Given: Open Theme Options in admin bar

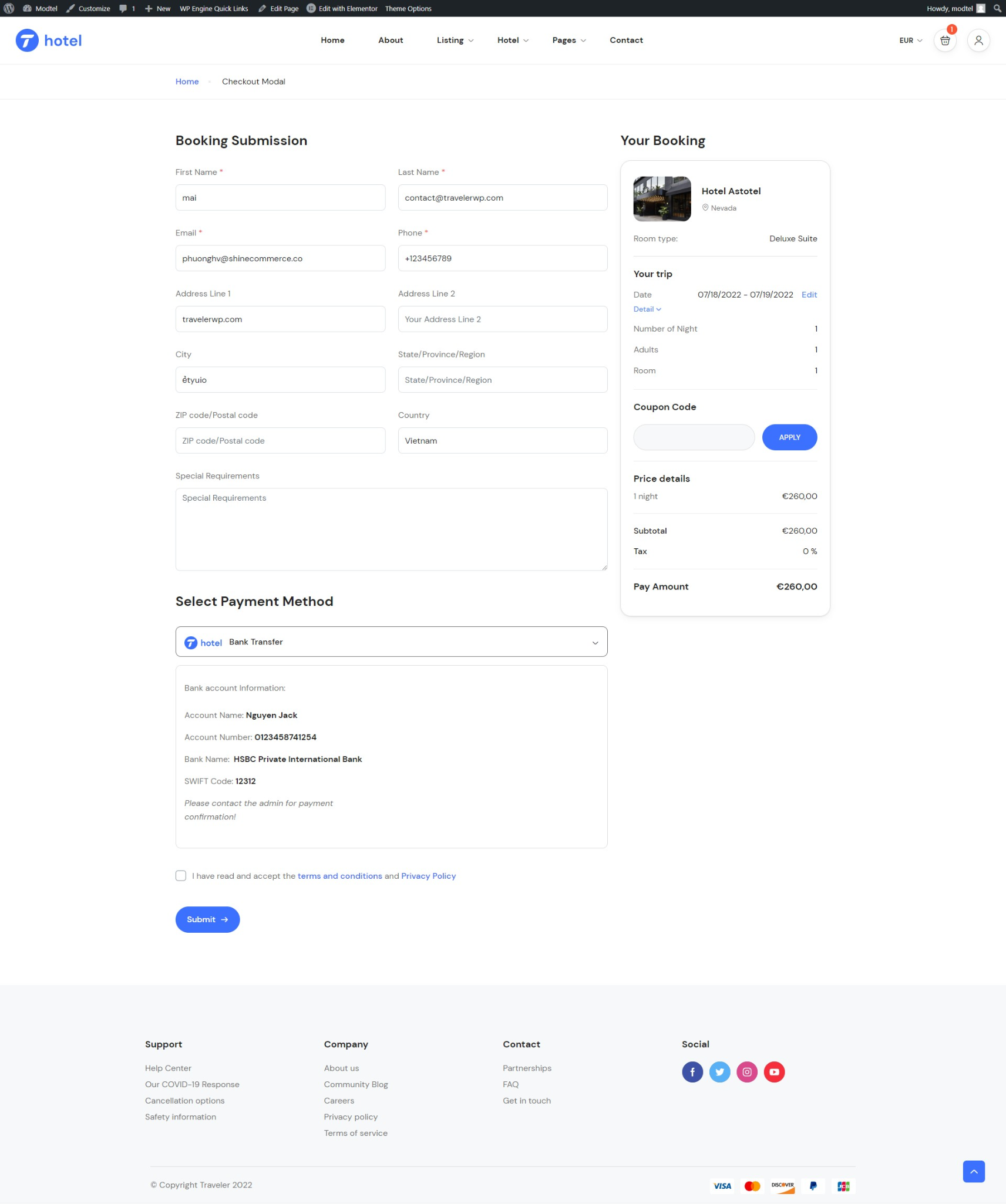Looking at the screenshot, I should 408,8.
